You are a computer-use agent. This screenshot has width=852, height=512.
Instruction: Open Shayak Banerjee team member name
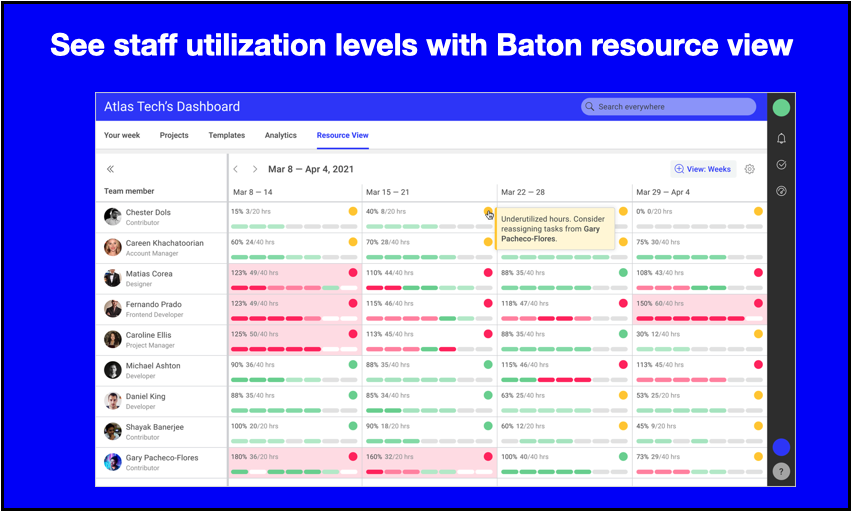tap(155, 427)
